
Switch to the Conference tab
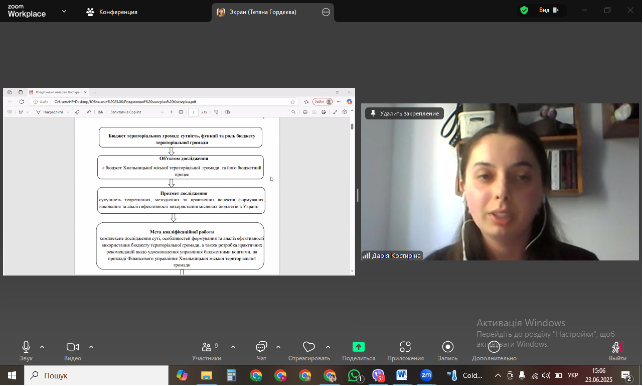(x=112, y=12)
